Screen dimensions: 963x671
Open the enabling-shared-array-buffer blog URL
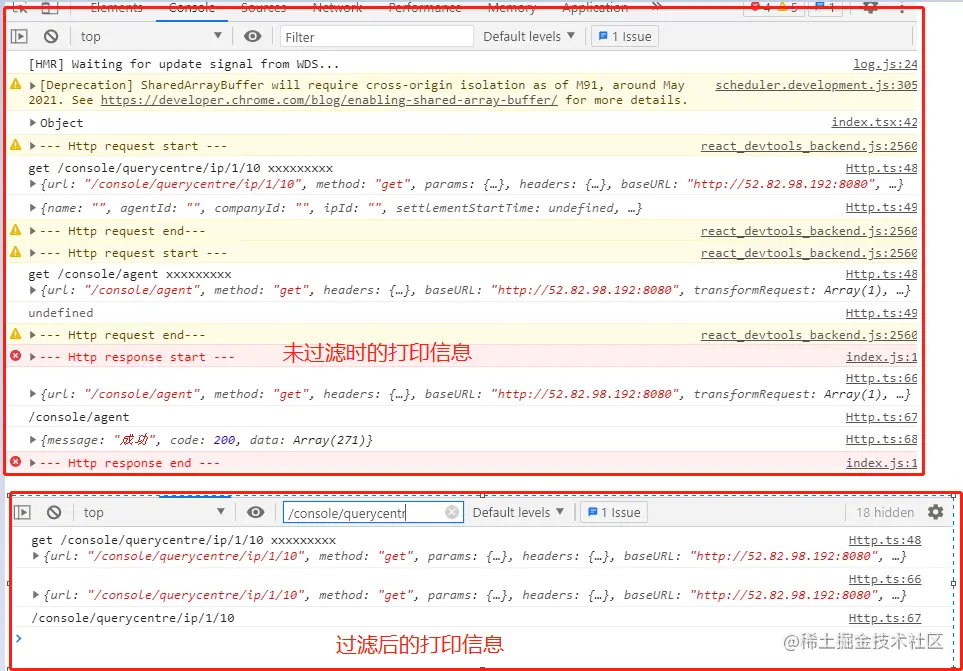[x=329, y=100]
